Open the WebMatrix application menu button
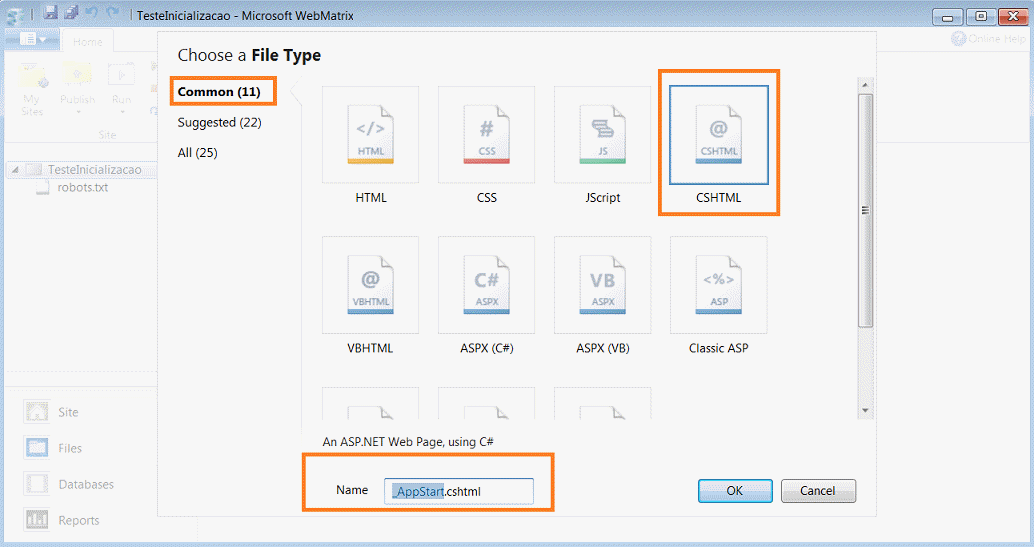The image size is (1034, 547). (x=32, y=40)
